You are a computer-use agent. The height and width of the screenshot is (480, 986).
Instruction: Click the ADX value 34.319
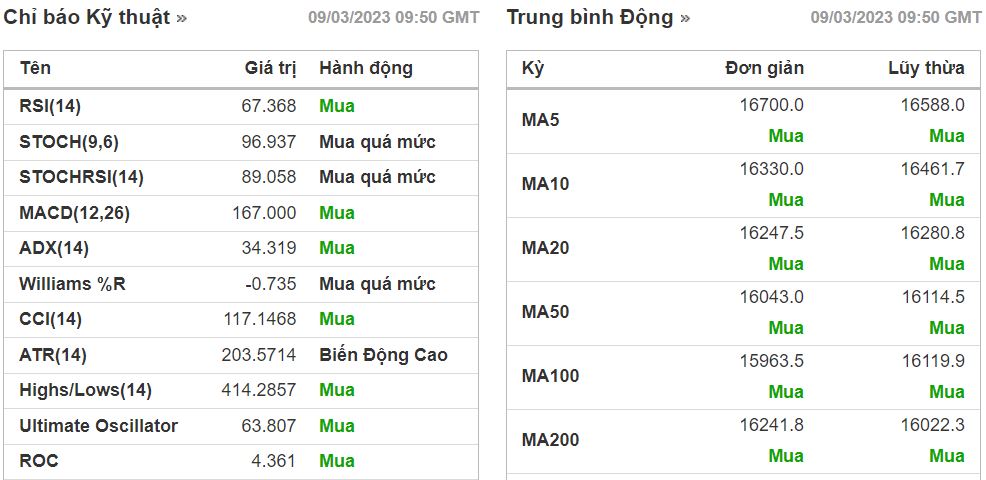tap(269, 248)
